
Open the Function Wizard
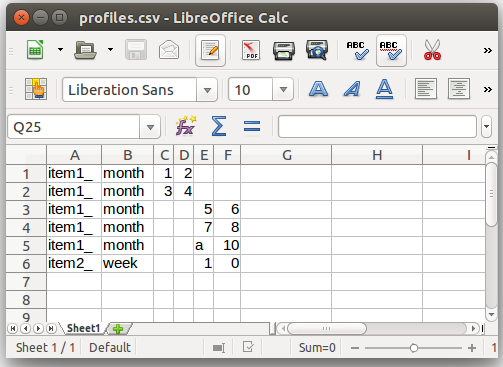click(186, 126)
